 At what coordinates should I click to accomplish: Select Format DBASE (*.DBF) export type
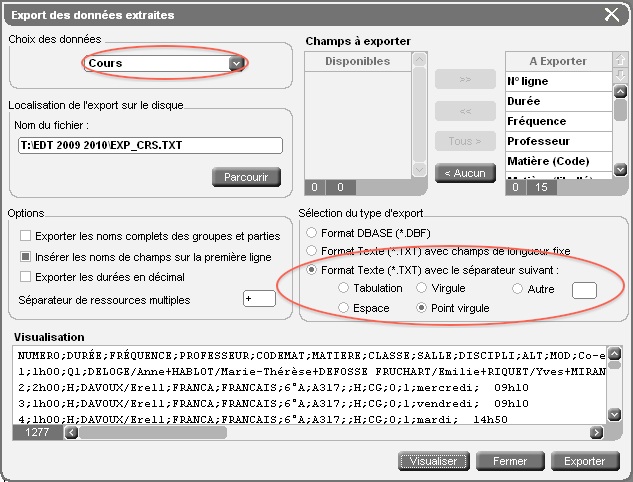312,232
